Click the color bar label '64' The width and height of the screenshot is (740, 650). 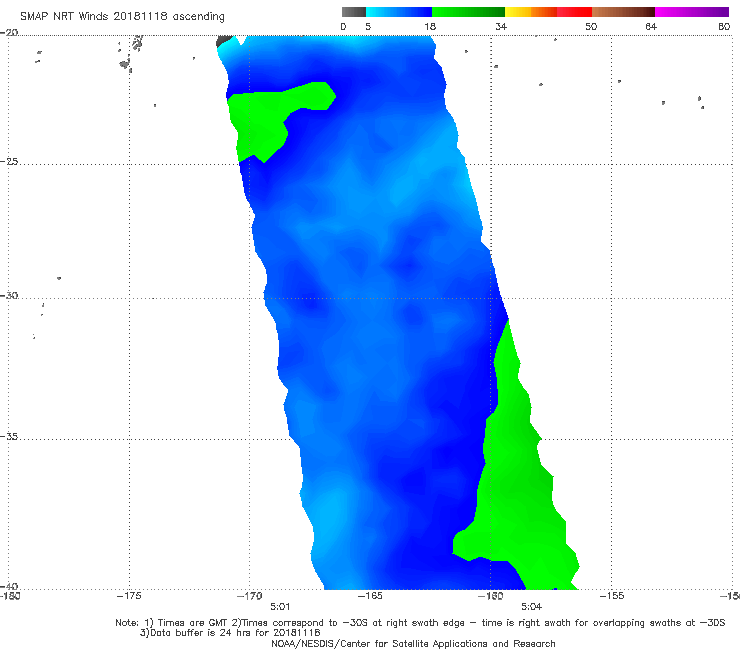tap(651, 26)
